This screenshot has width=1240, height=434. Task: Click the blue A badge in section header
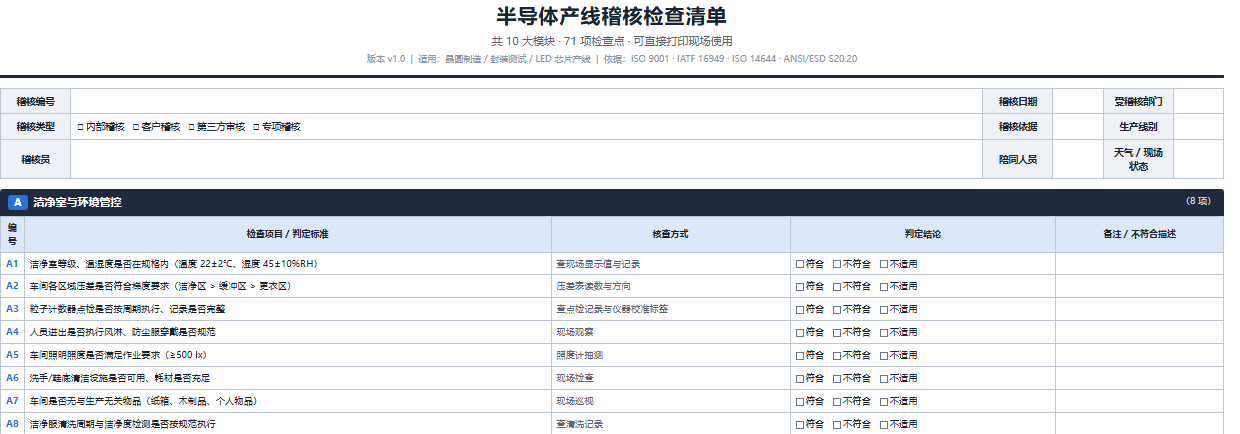click(x=17, y=202)
